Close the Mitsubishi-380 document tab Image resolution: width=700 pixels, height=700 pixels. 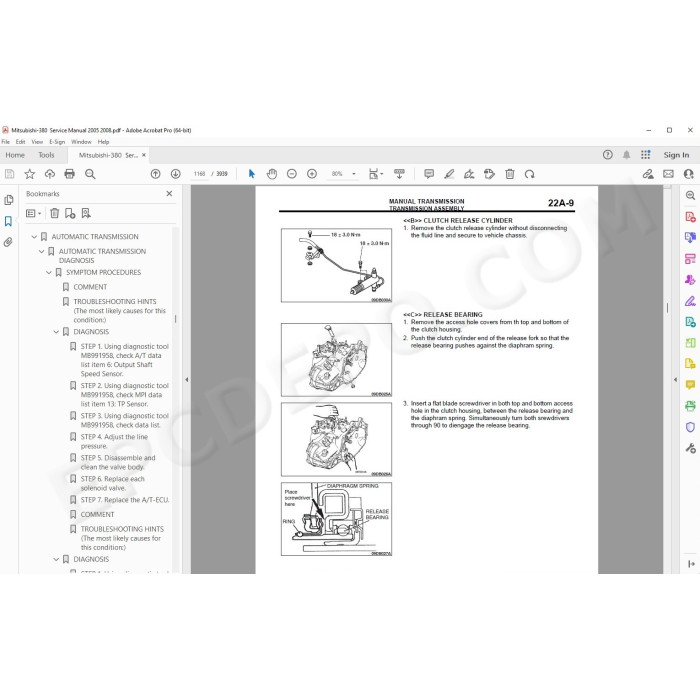144,155
